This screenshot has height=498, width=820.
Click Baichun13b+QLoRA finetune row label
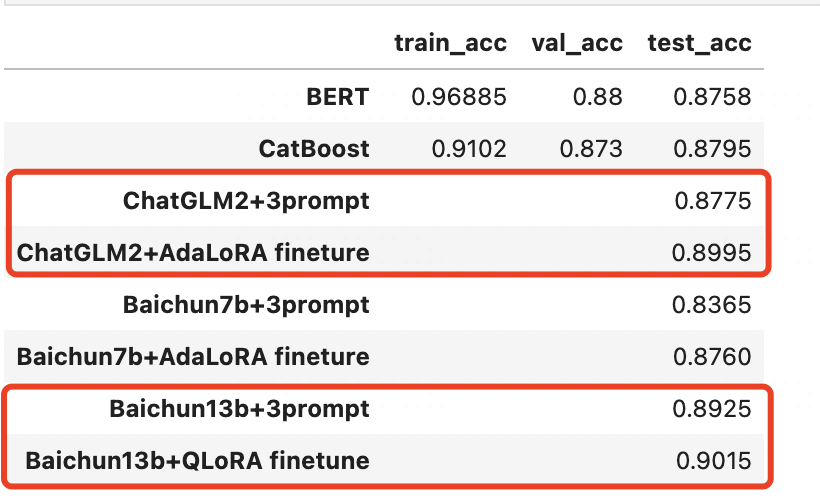(197, 461)
